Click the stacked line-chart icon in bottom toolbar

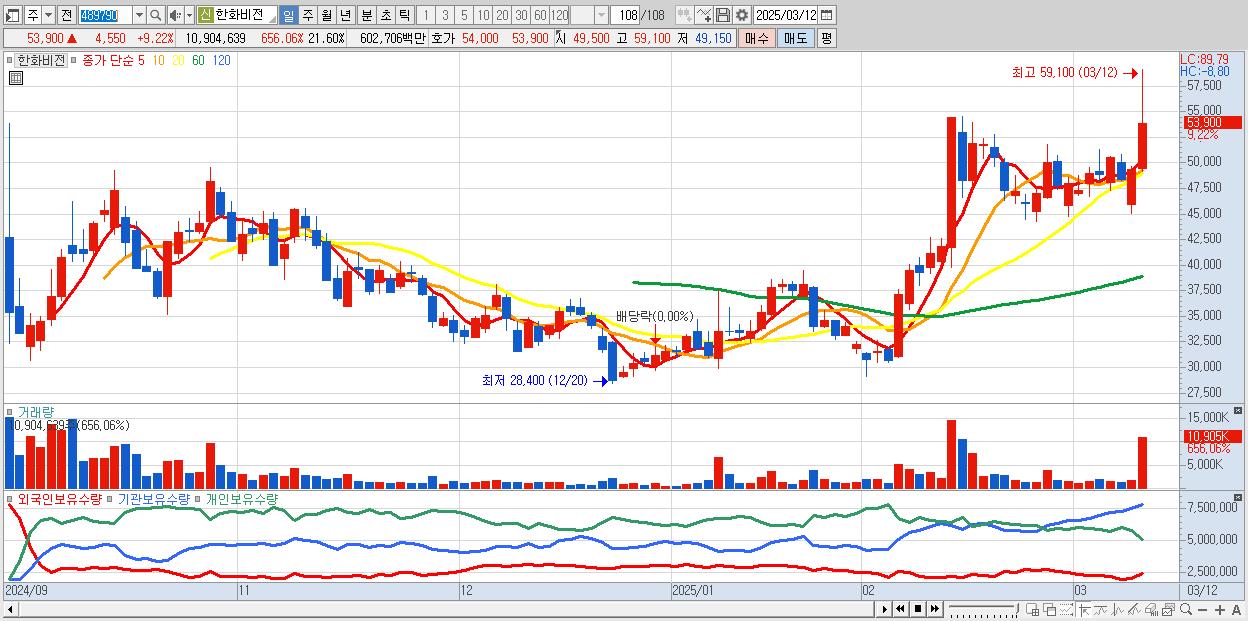[x=1101, y=609]
